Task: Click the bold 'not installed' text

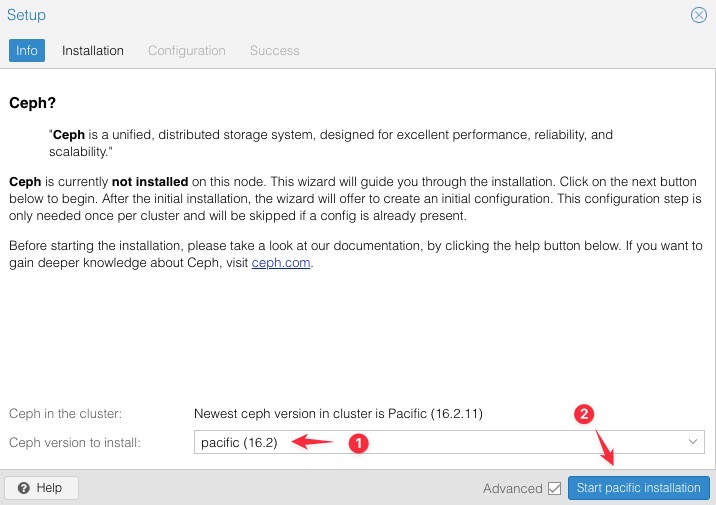Action: [x=150, y=182]
